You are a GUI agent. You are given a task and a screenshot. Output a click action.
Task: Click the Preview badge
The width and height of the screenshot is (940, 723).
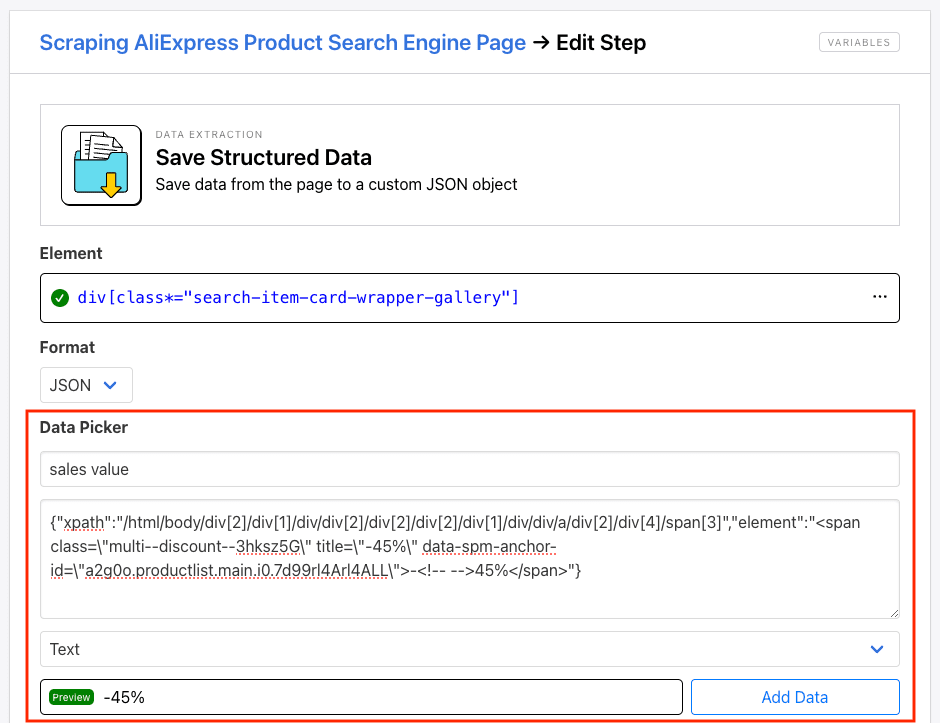tap(71, 697)
